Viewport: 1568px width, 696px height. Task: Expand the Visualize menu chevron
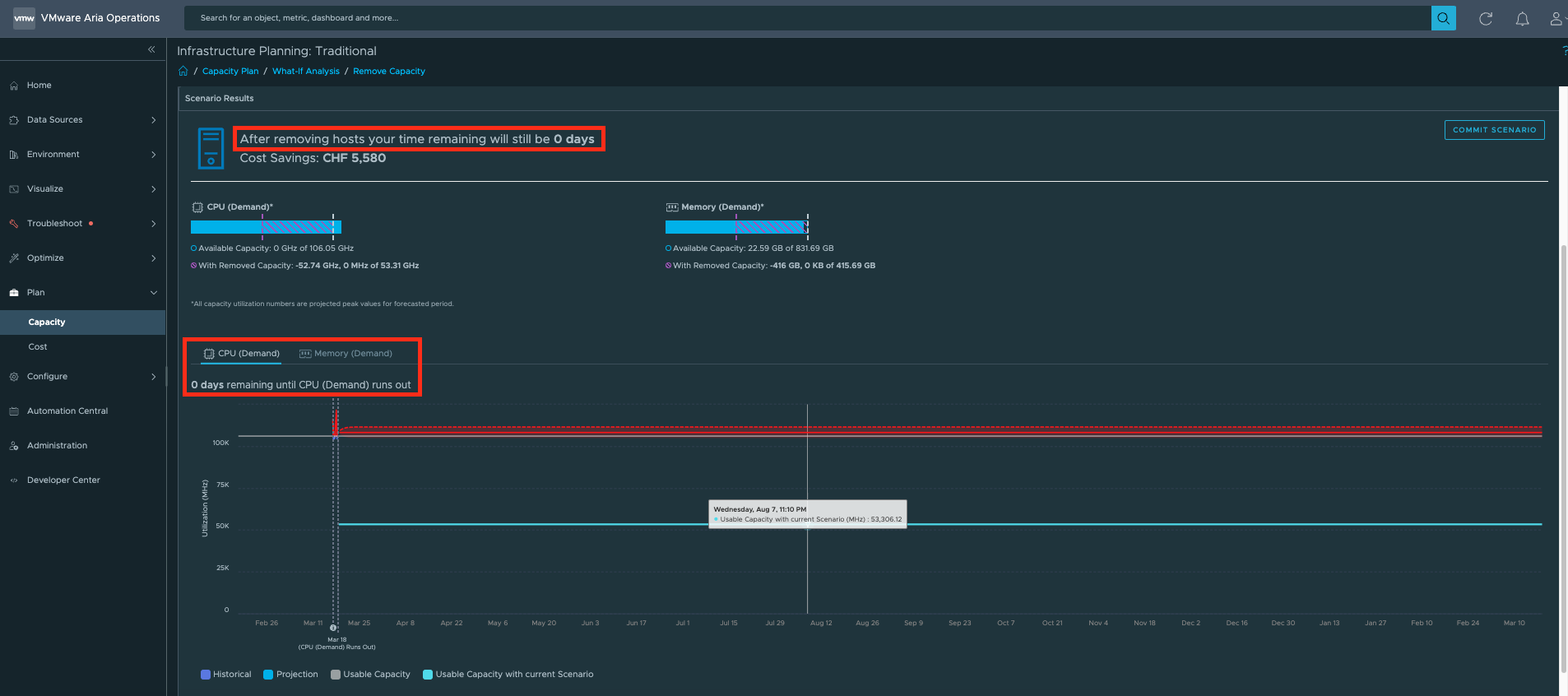(154, 189)
